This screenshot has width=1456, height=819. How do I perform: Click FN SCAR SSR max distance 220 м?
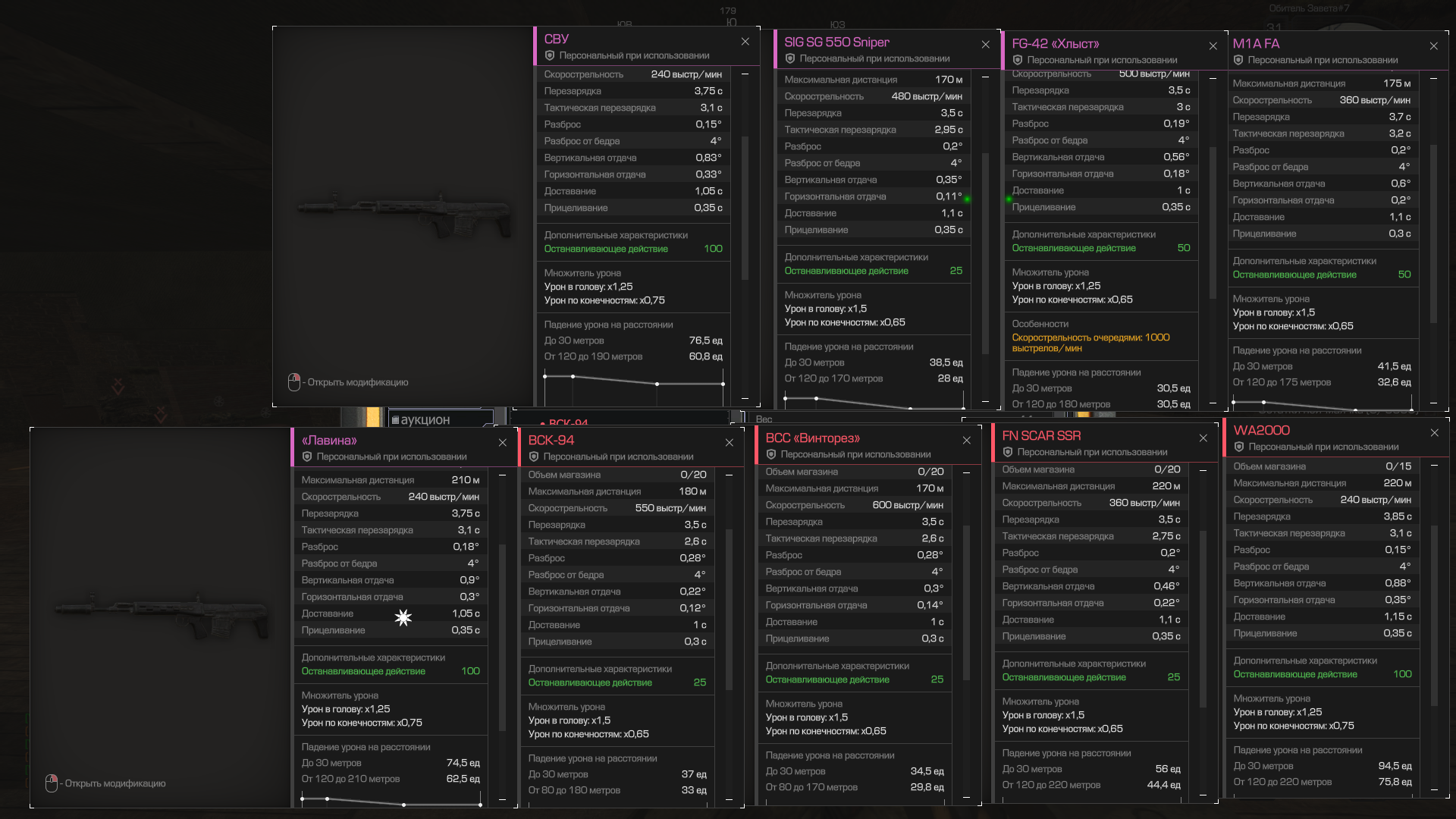coord(1091,486)
